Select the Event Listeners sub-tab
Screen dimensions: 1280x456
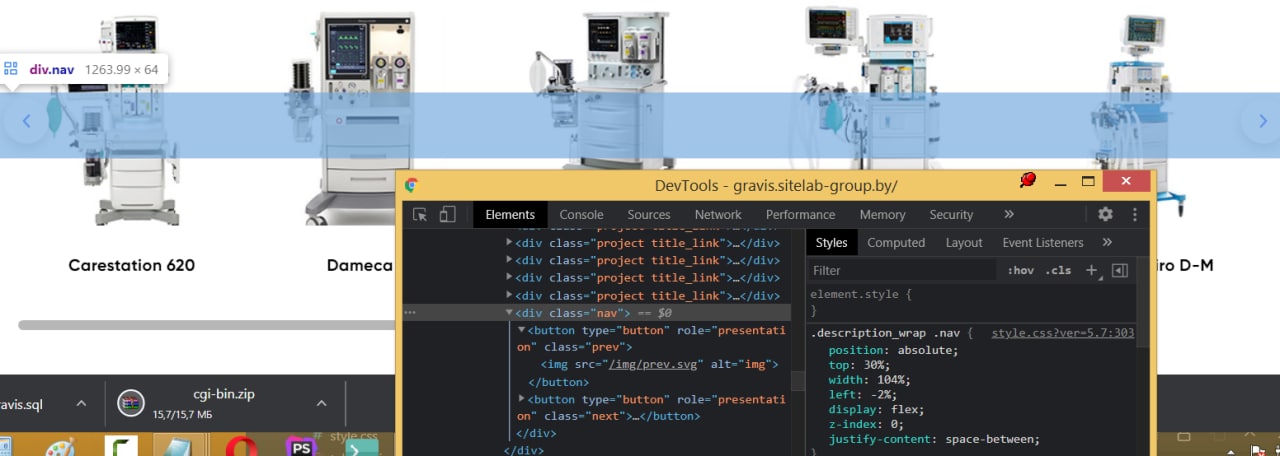coord(1043,242)
